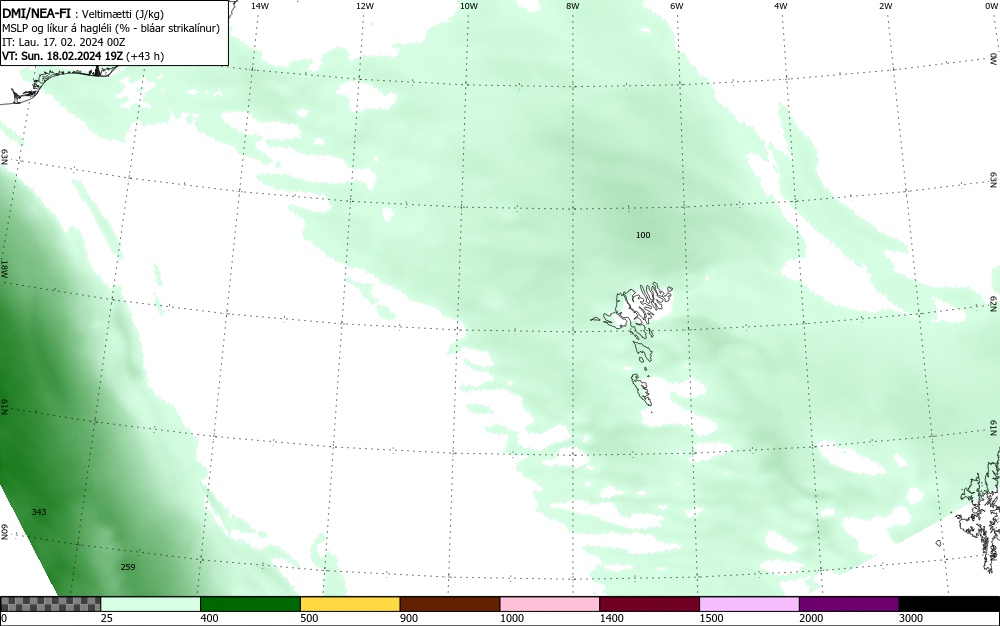Click the '18W' label on left edge
Viewport: 1000px width, 626px height.
4,268
